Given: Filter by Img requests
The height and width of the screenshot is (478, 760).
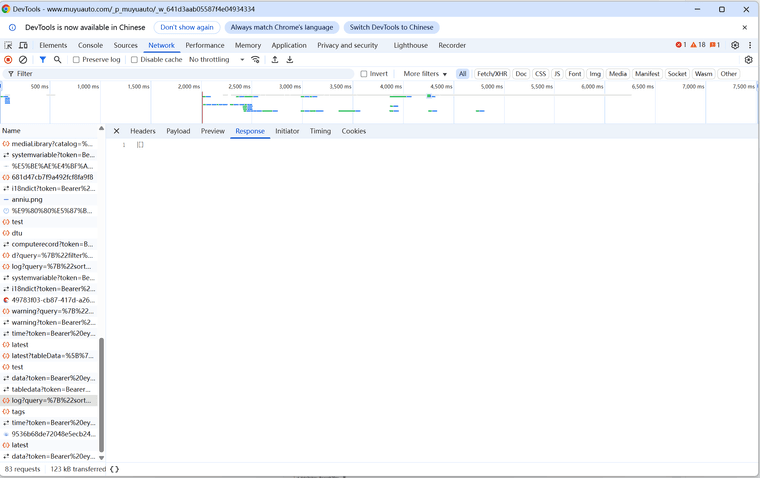Looking at the screenshot, I should 595,74.
